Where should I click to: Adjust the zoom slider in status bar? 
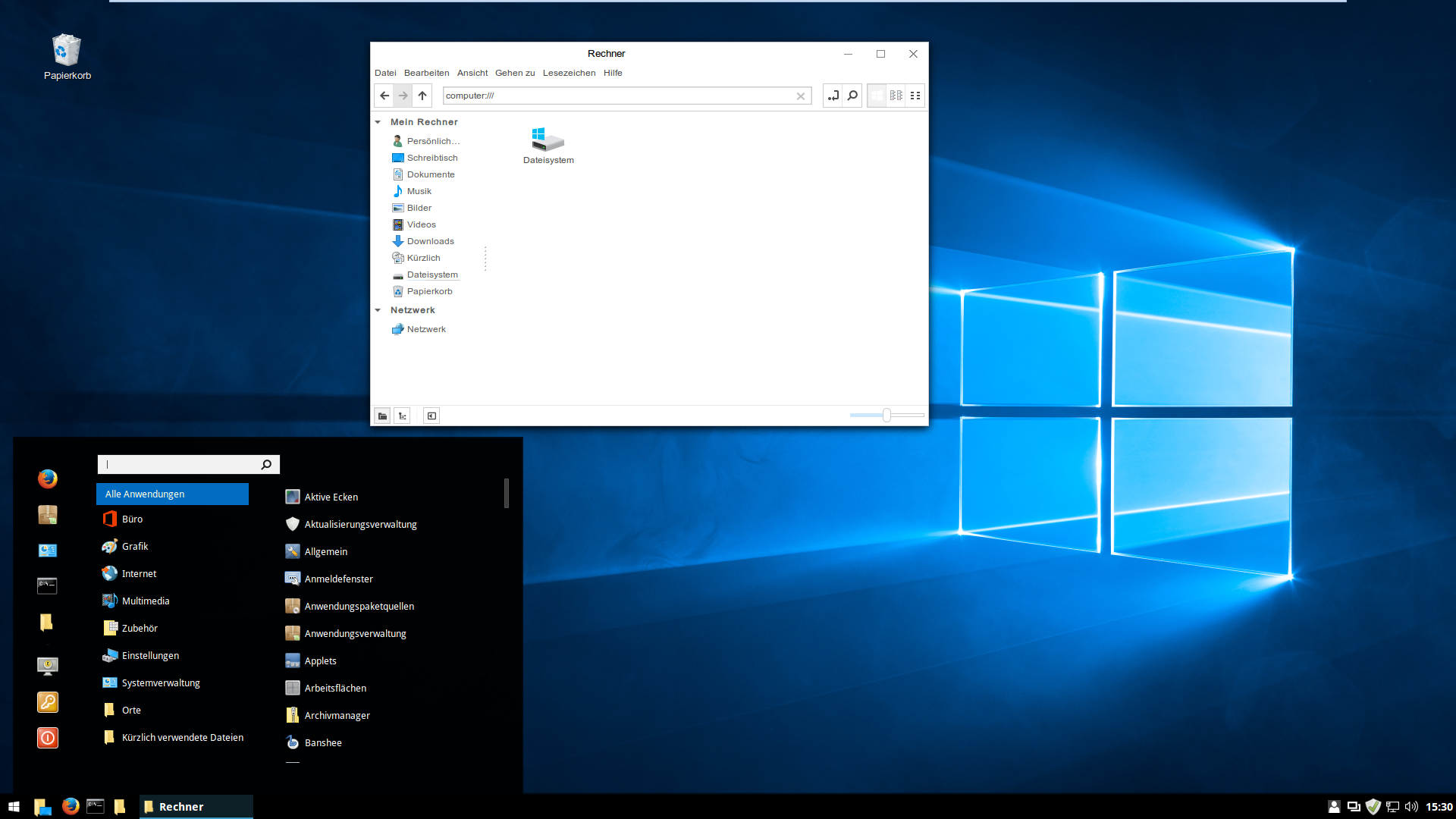886,416
